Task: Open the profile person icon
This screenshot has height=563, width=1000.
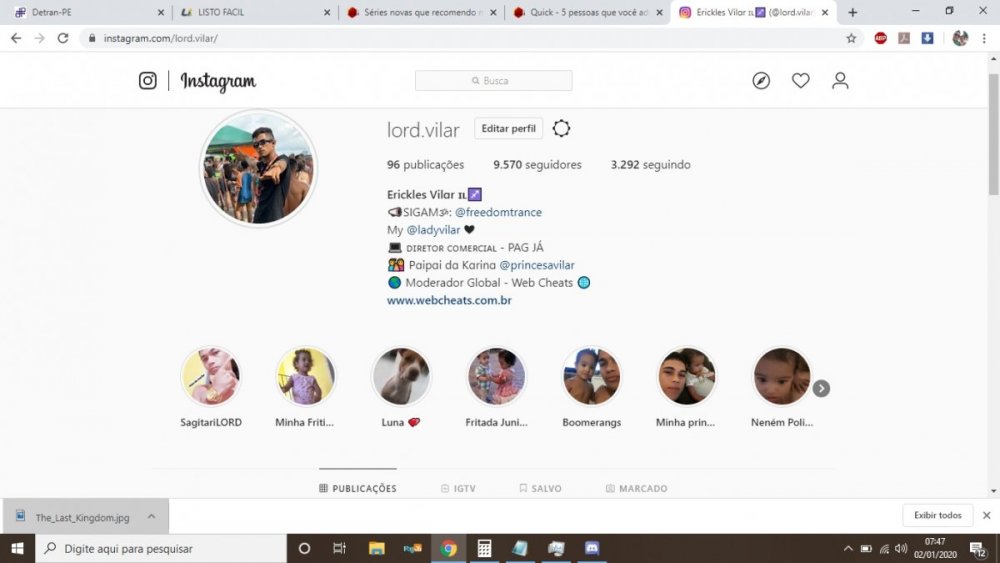Action: click(840, 80)
